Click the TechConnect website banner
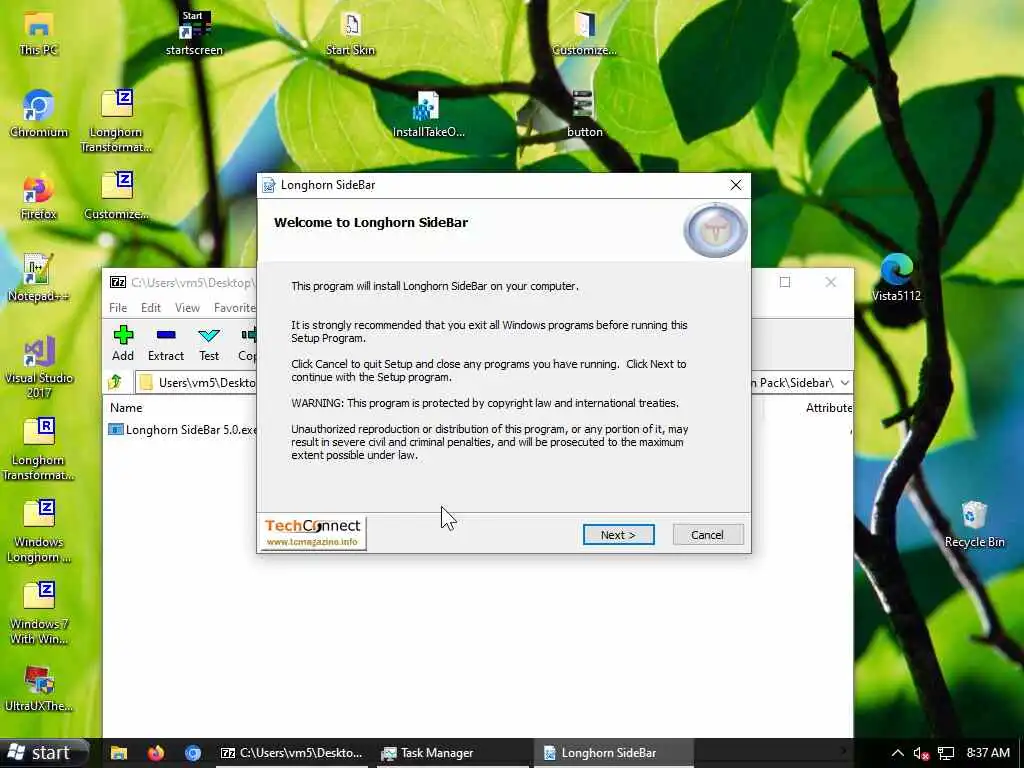Viewport: 1024px width, 768px height. click(x=313, y=534)
